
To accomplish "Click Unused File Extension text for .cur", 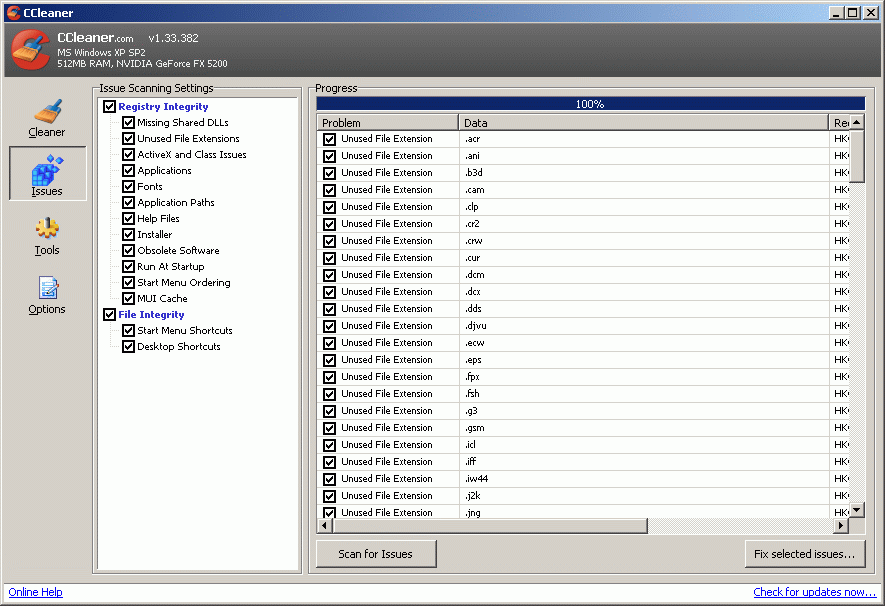I will (x=387, y=258).
